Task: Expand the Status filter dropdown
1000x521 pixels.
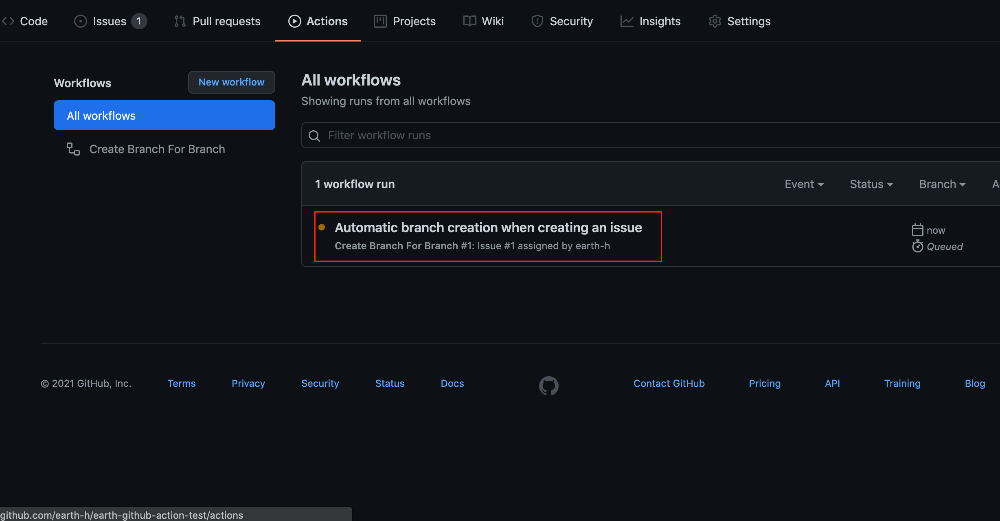Action: point(871,184)
